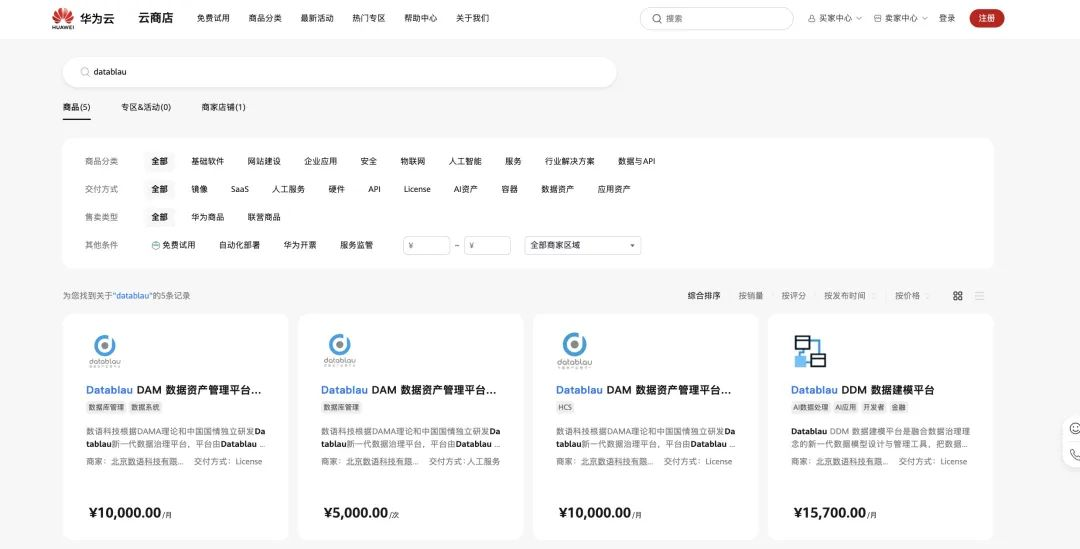Open the 买家中心 dropdown
1080x549 pixels.
(x=835, y=19)
